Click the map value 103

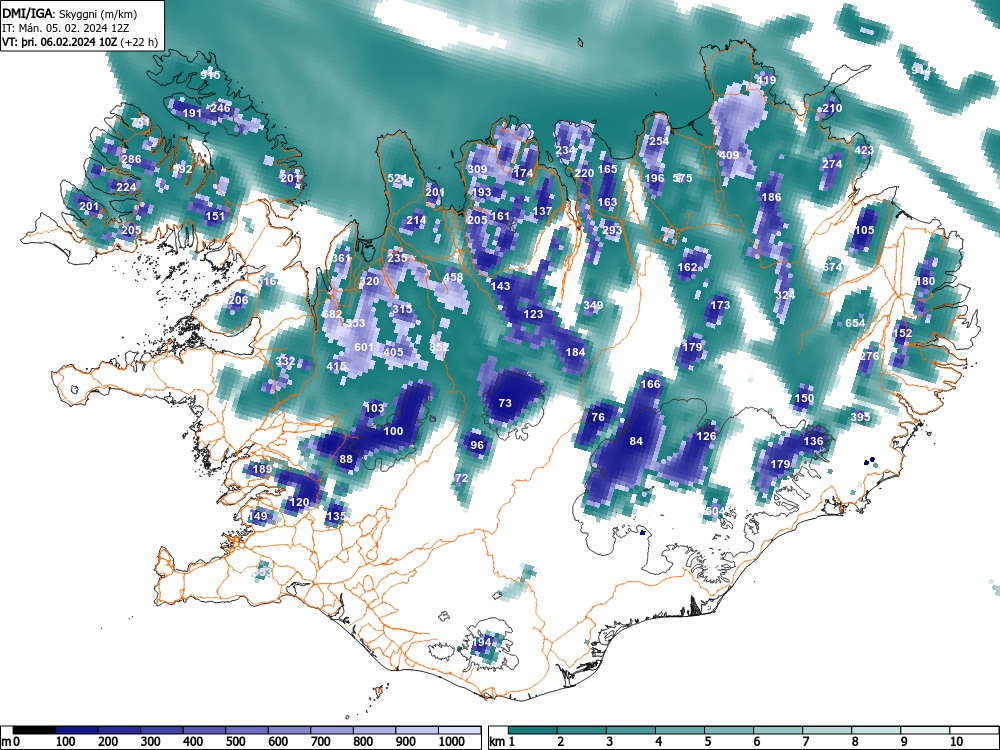pos(374,408)
